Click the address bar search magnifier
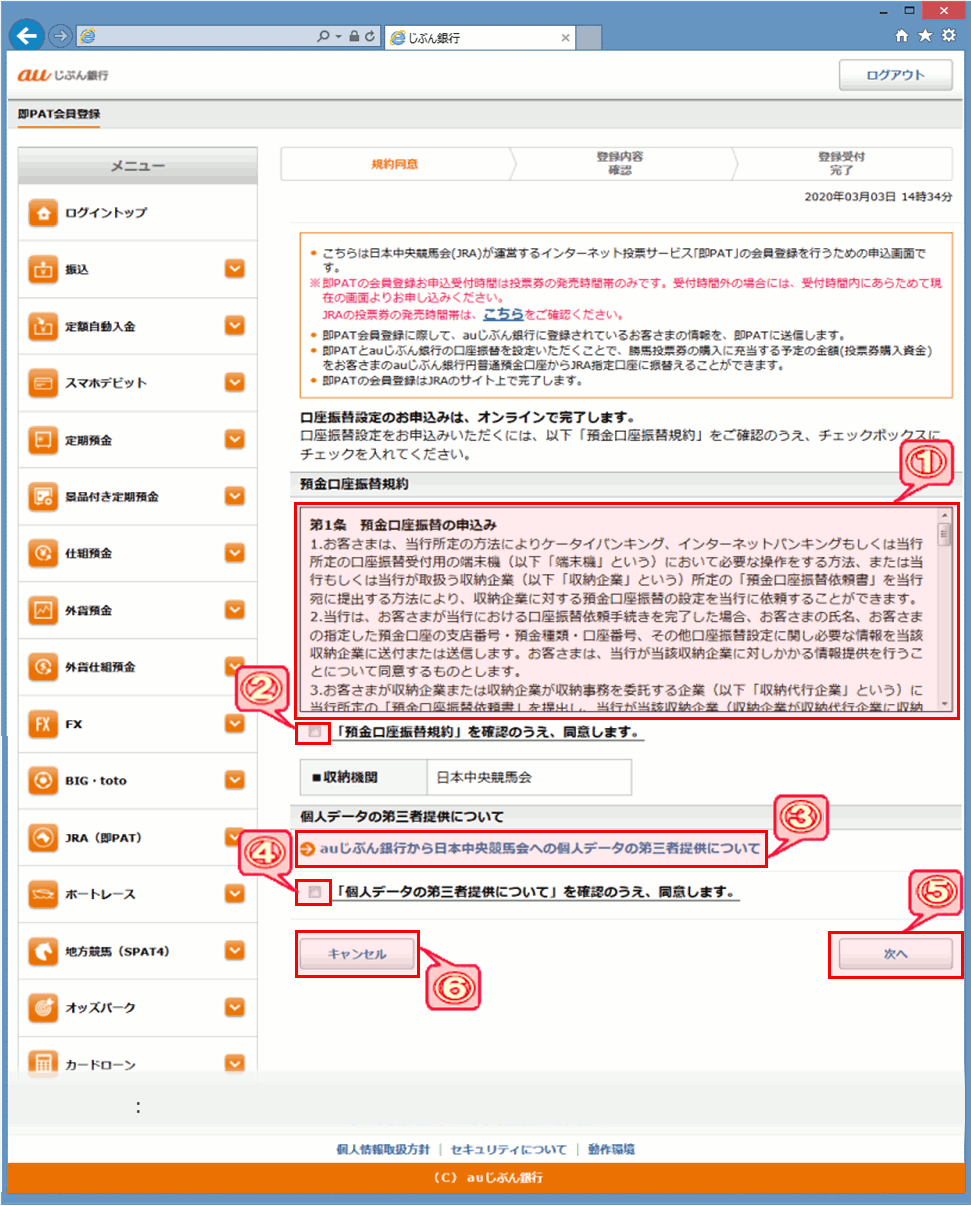 click(x=325, y=36)
